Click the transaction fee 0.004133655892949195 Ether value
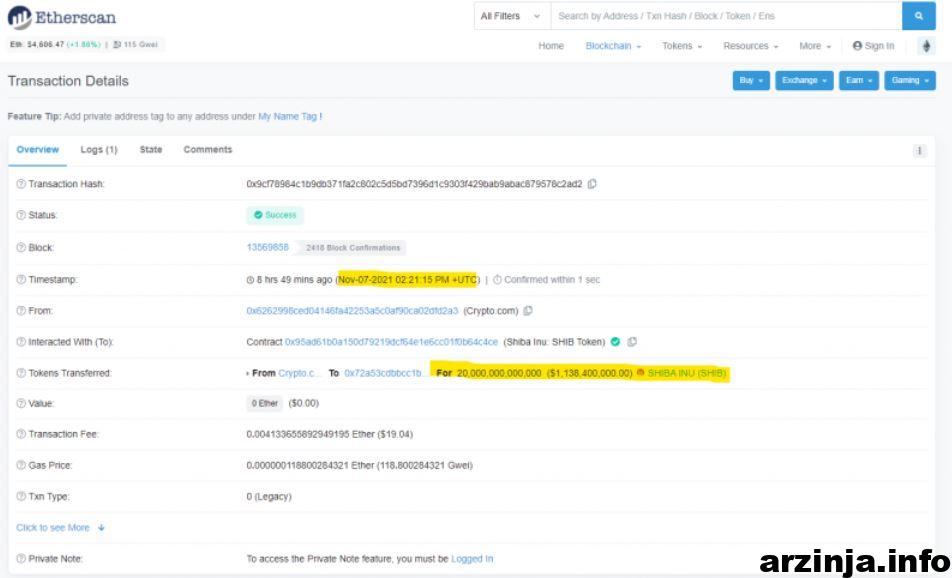The height and width of the screenshot is (578, 952). click(x=330, y=434)
